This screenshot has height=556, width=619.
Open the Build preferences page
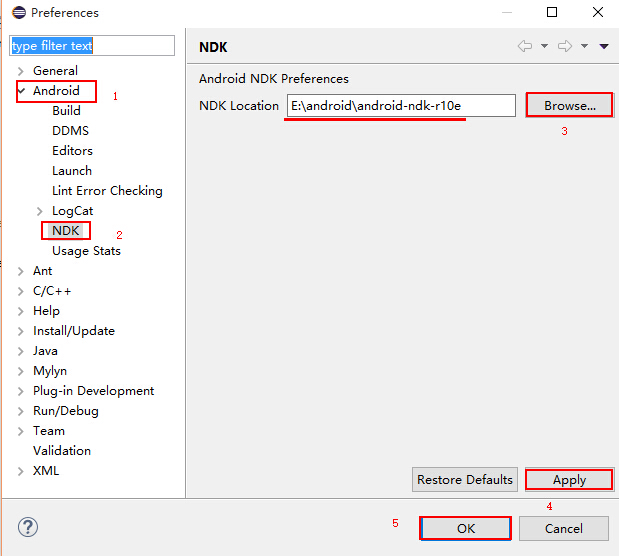click(x=66, y=111)
